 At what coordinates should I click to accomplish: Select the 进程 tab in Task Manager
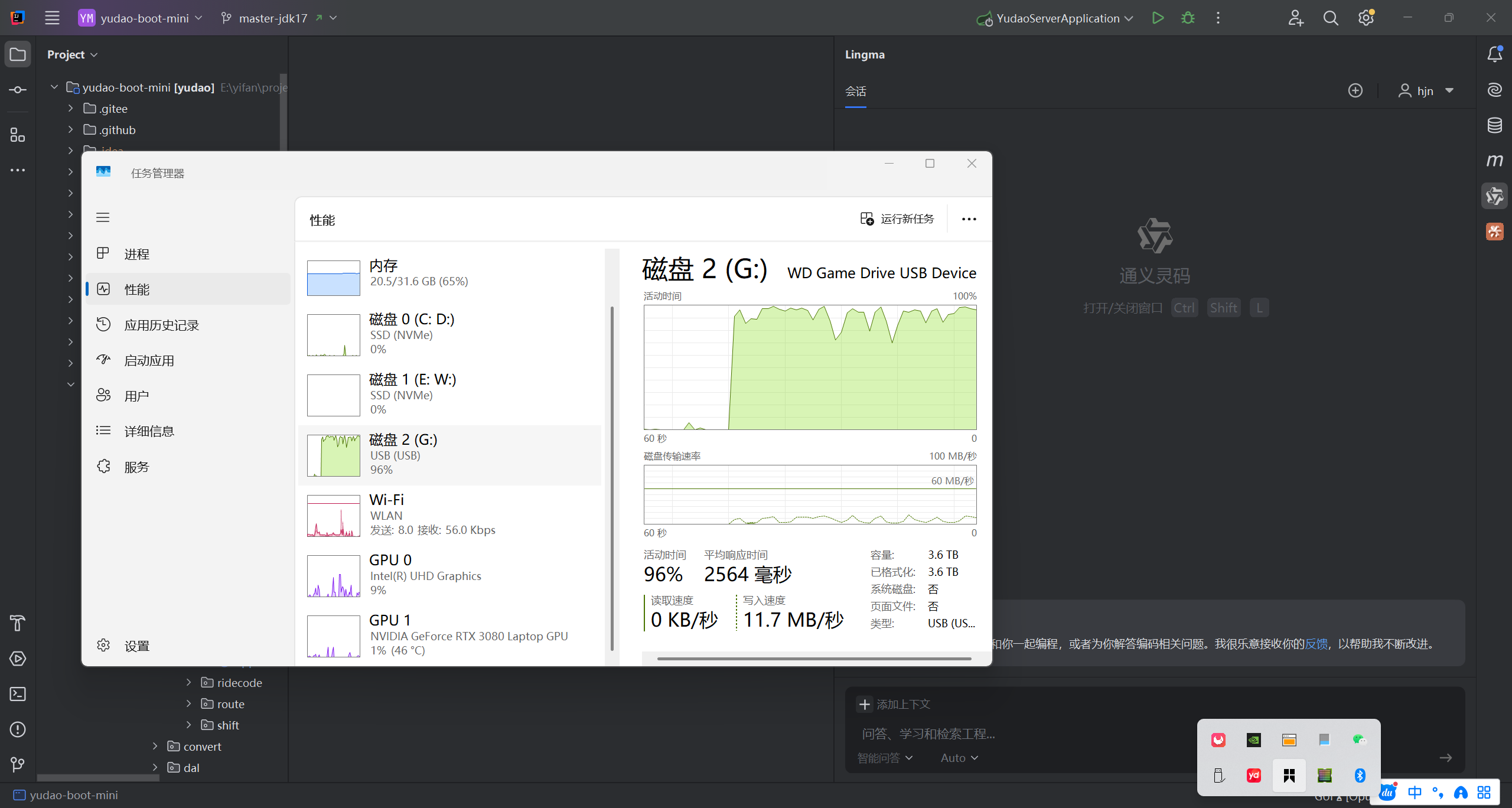coord(136,254)
